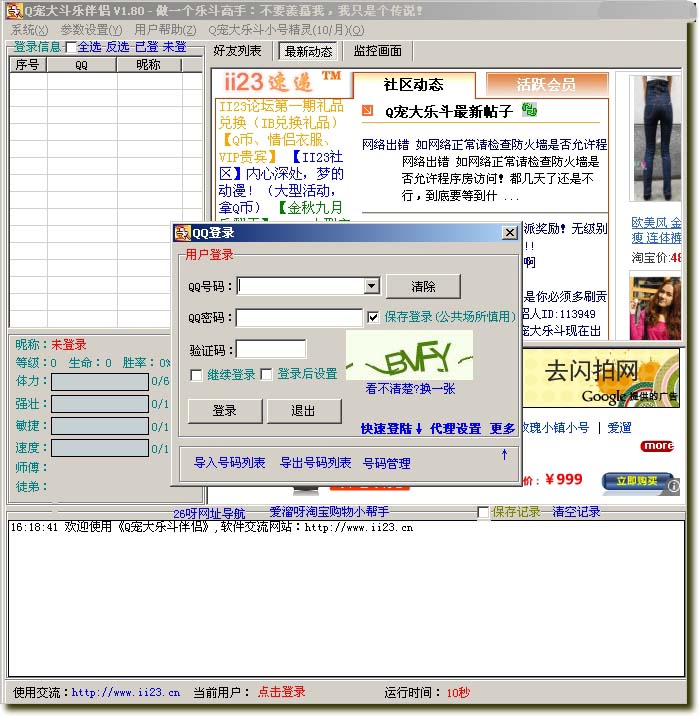Screen dimensions: 699x716
Task: Open the QQ号码 dropdown list
Action: [371, 286]
